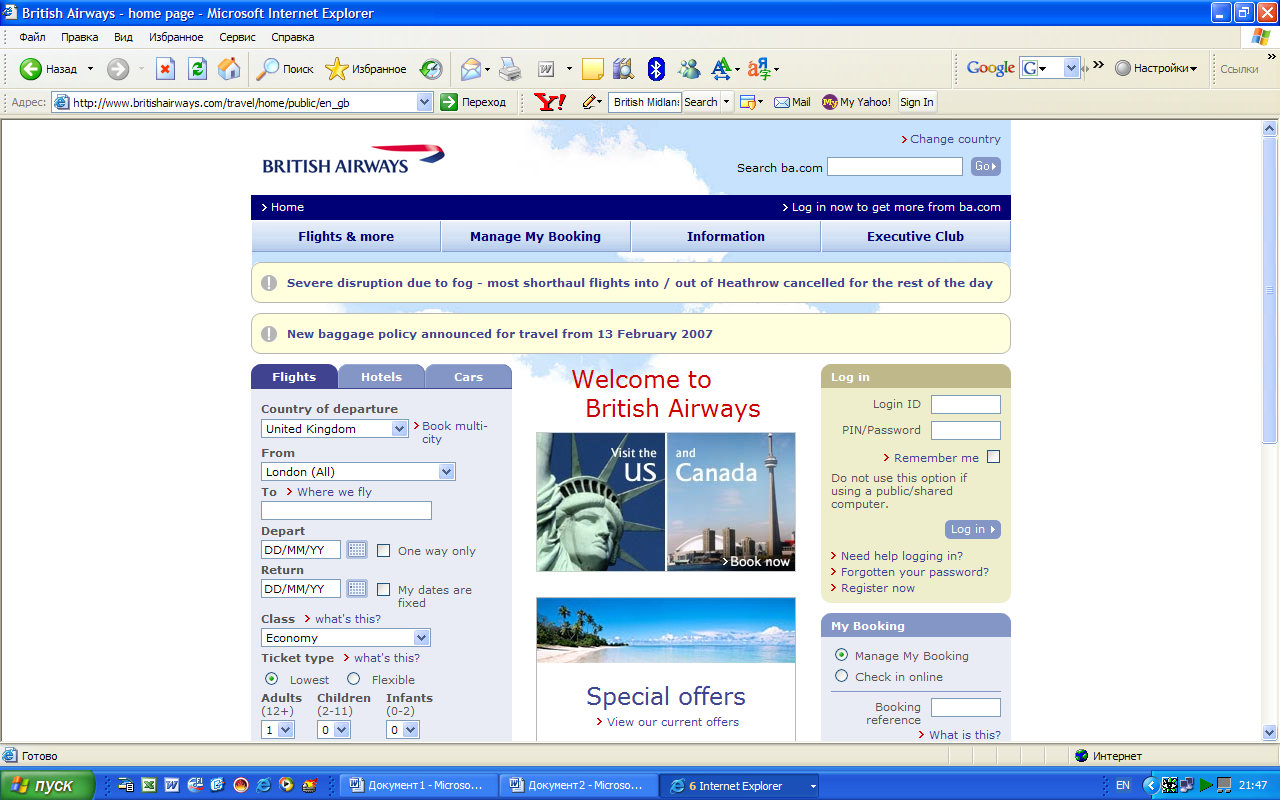Click the yellow note icon in toolbar
The image size is (1280, 800).
[593, 69]
